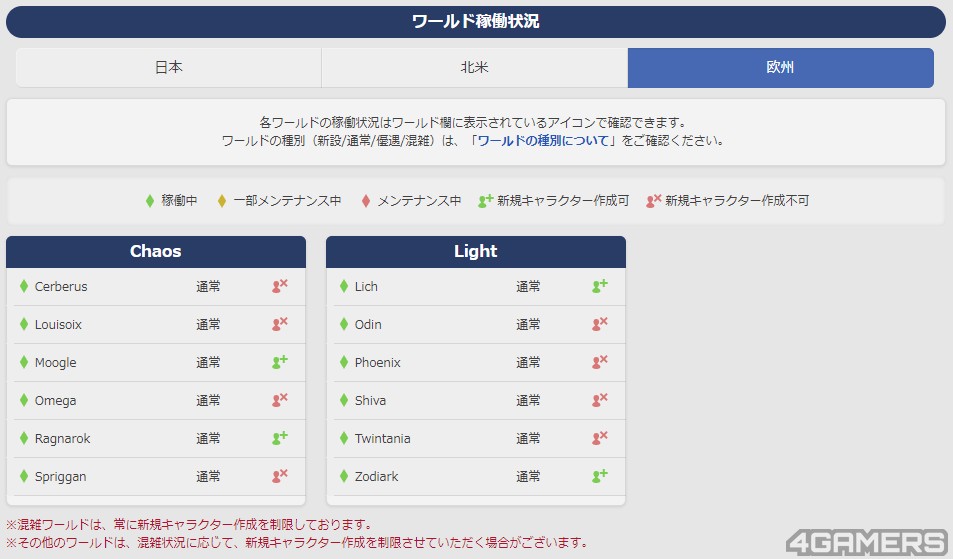Click the Chaos data center header
Image resolution: width=953 pixels, height=559 pixels.
pyautogui.click(x=156, y=251)
